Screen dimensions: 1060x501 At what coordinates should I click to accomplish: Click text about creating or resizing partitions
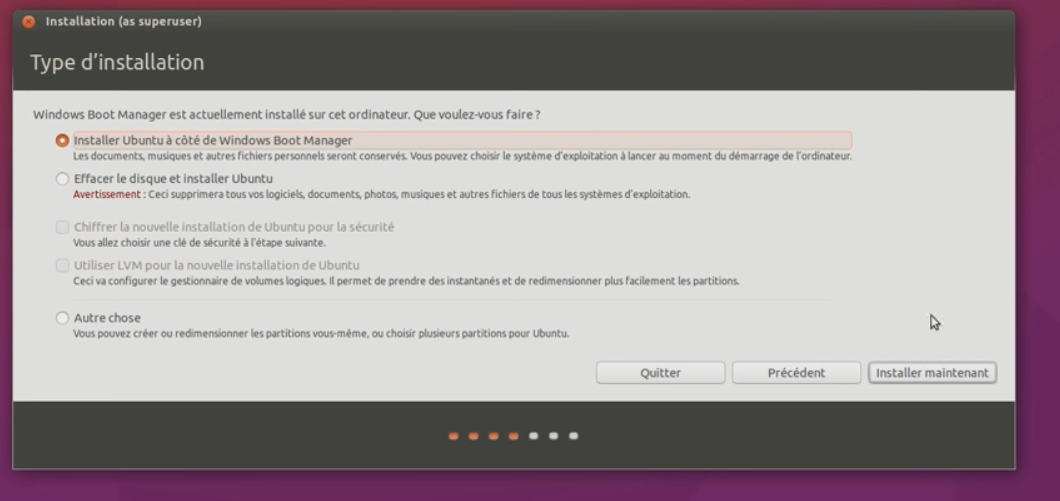click(321, 333)
